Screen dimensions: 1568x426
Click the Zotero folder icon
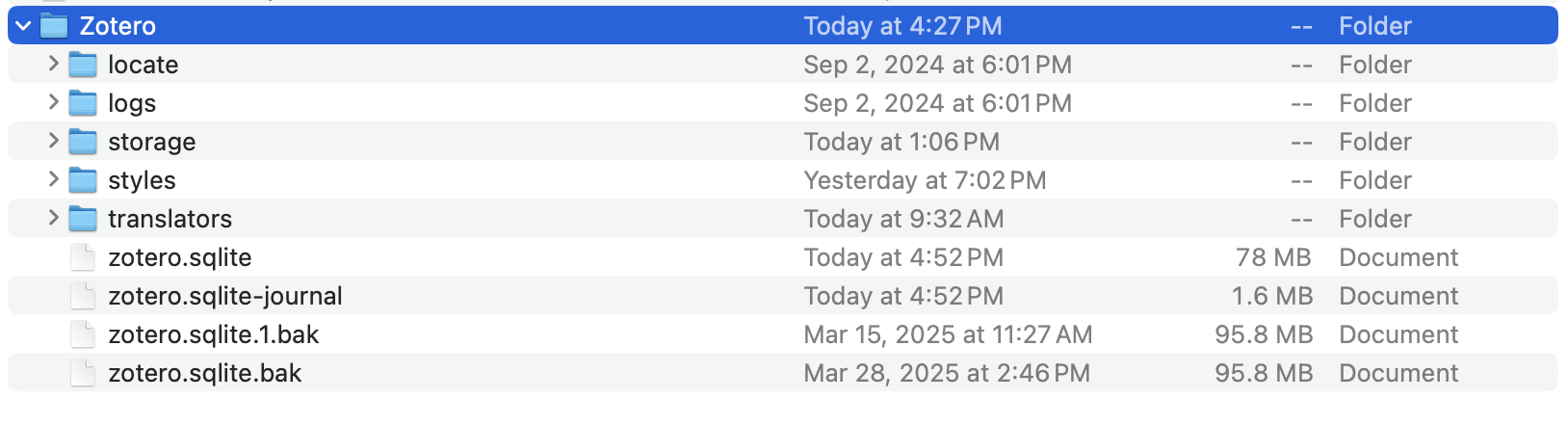(54, 26)
